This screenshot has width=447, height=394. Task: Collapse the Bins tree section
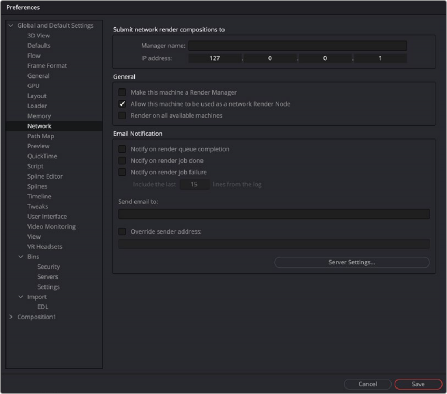point(21,257)
